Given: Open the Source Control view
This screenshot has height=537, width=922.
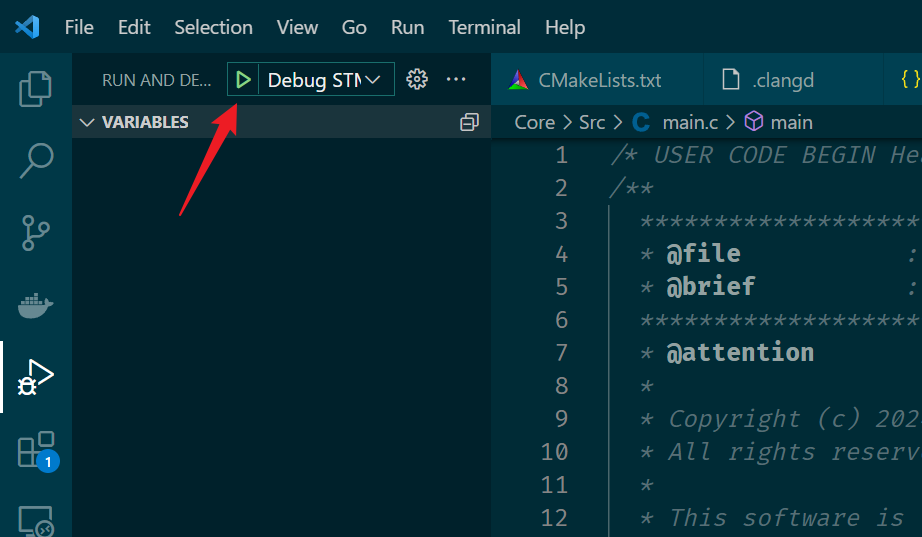Looking at the screenshot, I should coord(36,232).
